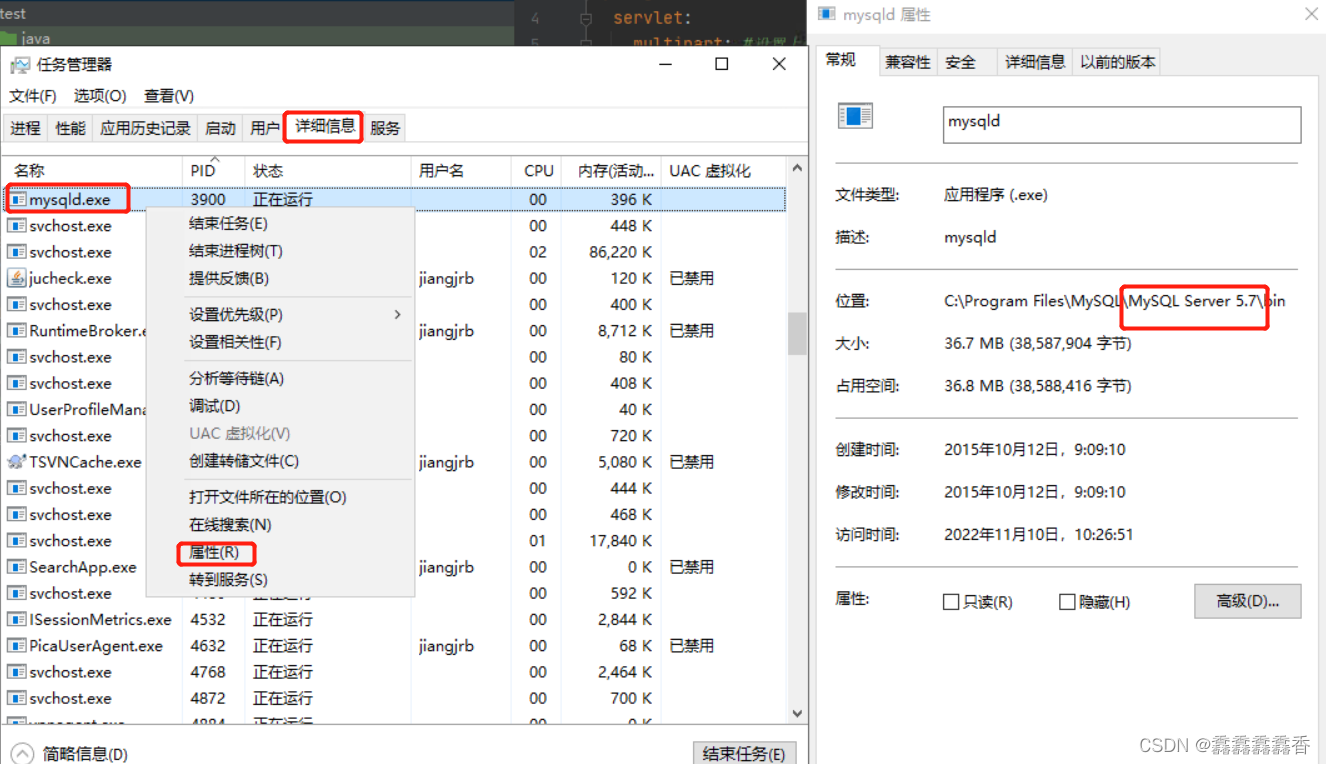Screen dimensions: 1326x764
Task: Expand Set Priority submenu arrow
Action: click(397, 314)
